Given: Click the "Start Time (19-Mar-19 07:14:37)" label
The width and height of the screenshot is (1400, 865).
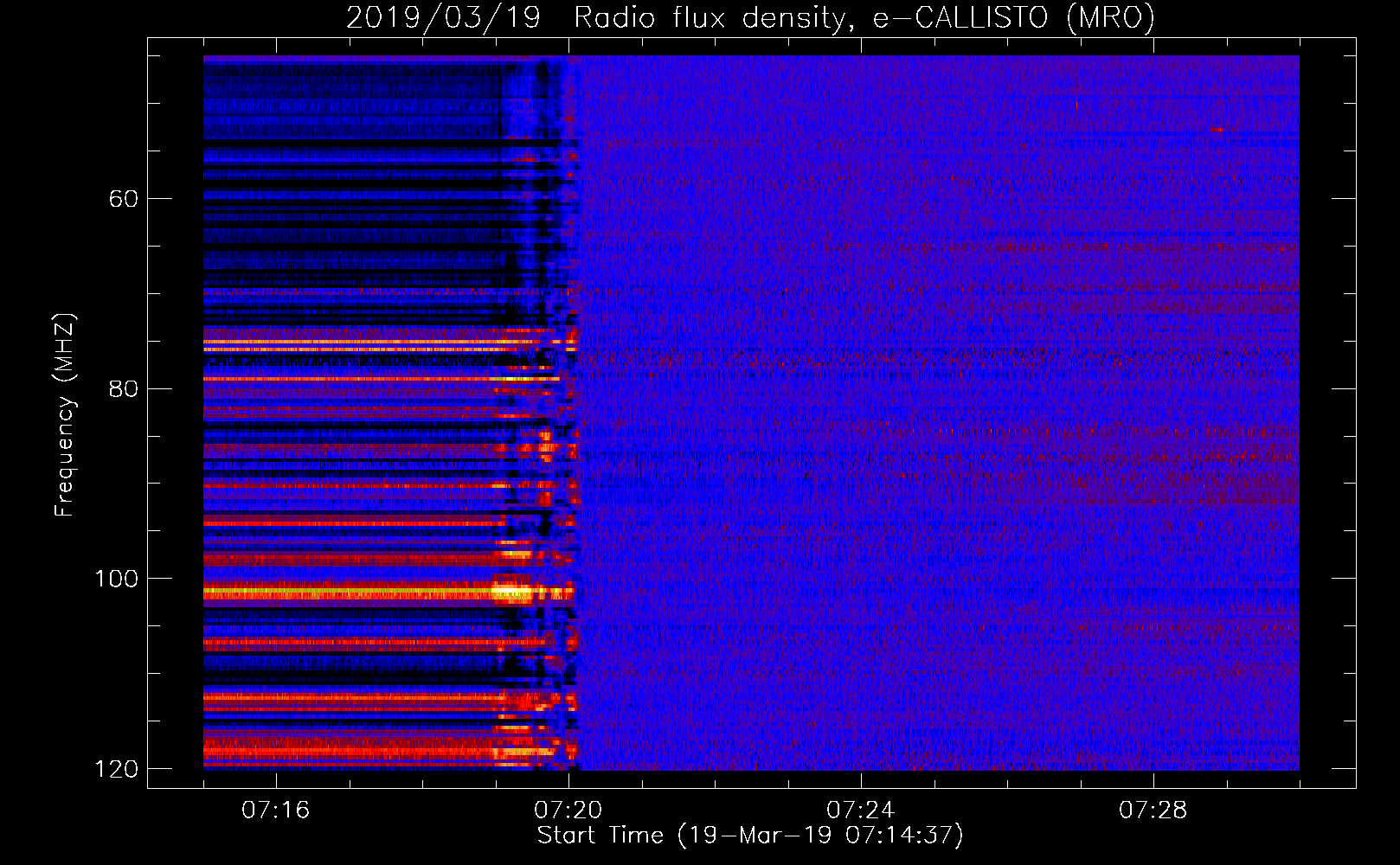Looking at the screenshot, I should (x=750, y=836).
